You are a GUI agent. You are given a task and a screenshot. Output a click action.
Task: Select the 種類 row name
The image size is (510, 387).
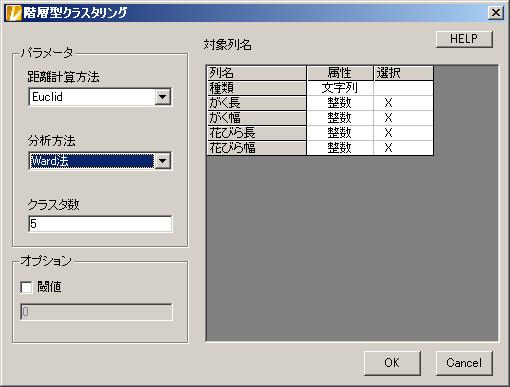click(x=256, y=88)
